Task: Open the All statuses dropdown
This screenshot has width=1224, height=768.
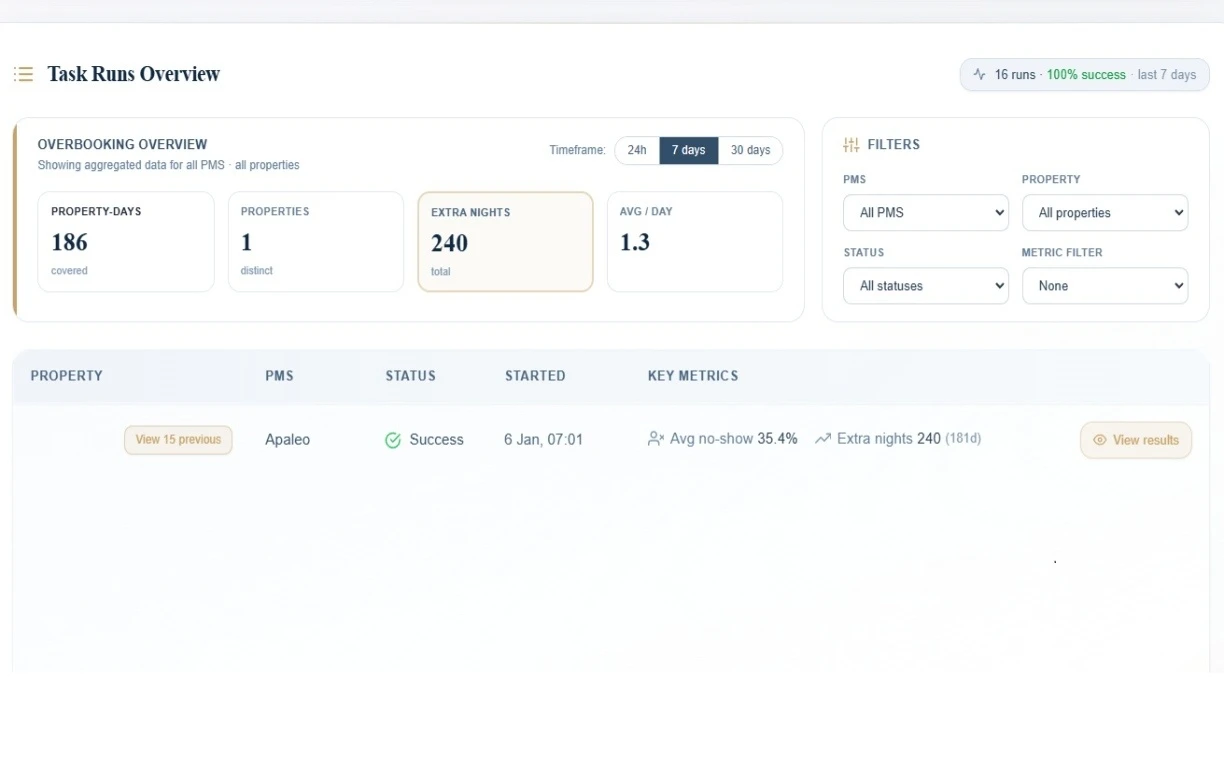Action: [x=925, y=286]
